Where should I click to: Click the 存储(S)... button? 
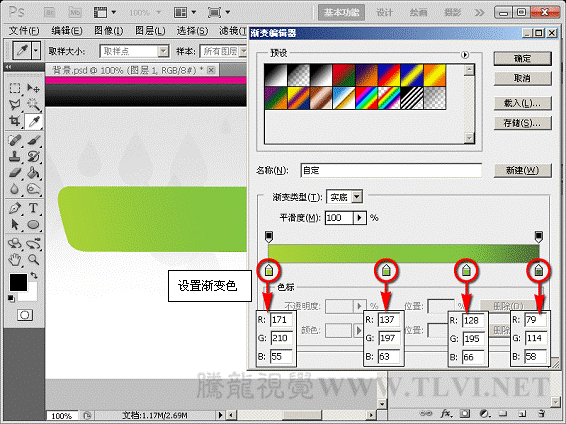(522, 123)
